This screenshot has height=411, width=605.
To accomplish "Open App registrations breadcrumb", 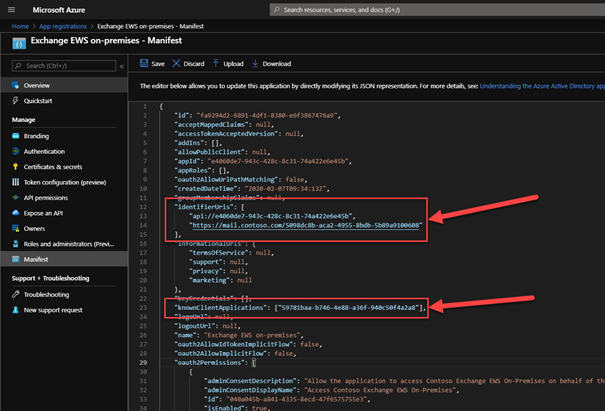I will (63, 26).
